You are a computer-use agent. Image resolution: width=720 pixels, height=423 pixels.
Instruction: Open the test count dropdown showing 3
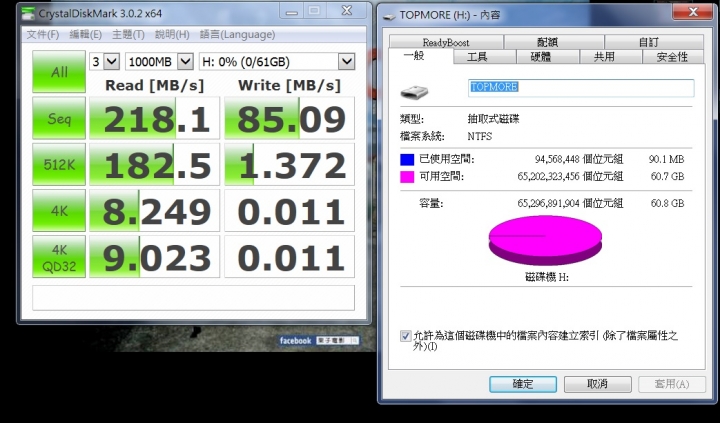104,62
